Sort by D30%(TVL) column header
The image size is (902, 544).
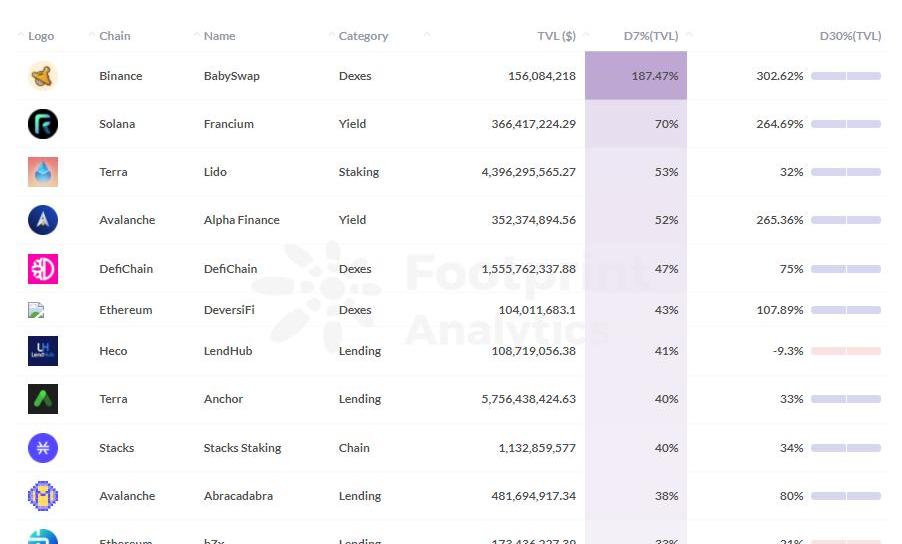[850, 36]
